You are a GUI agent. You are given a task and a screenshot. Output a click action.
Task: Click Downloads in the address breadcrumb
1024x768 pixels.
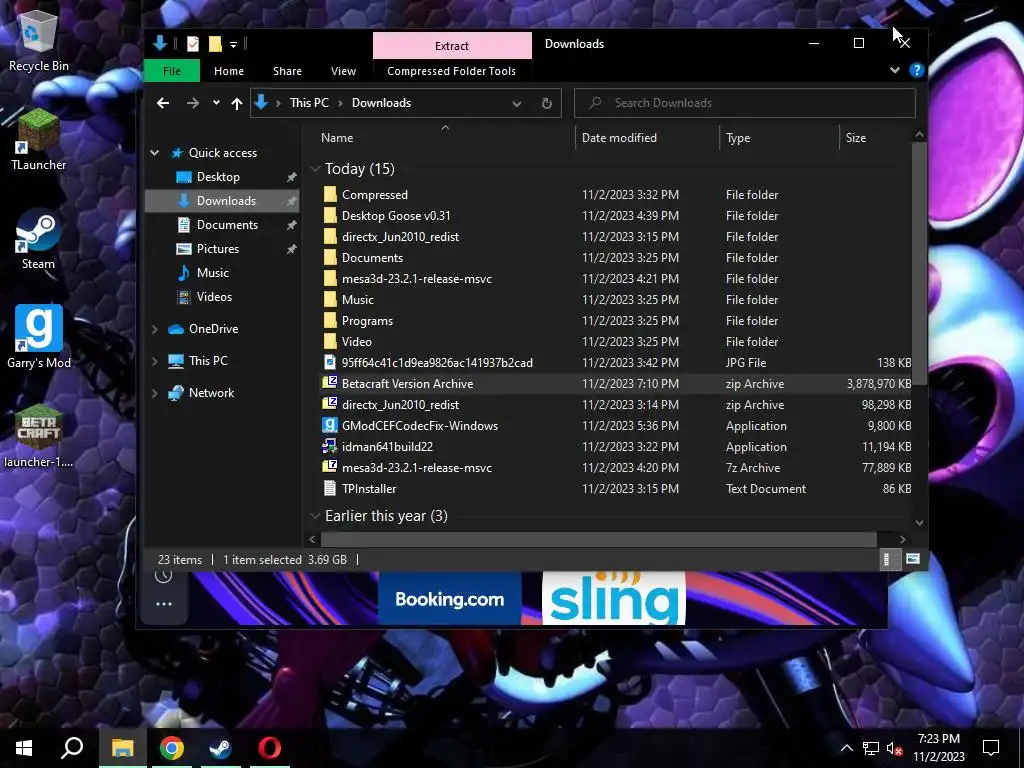point(381,103)
